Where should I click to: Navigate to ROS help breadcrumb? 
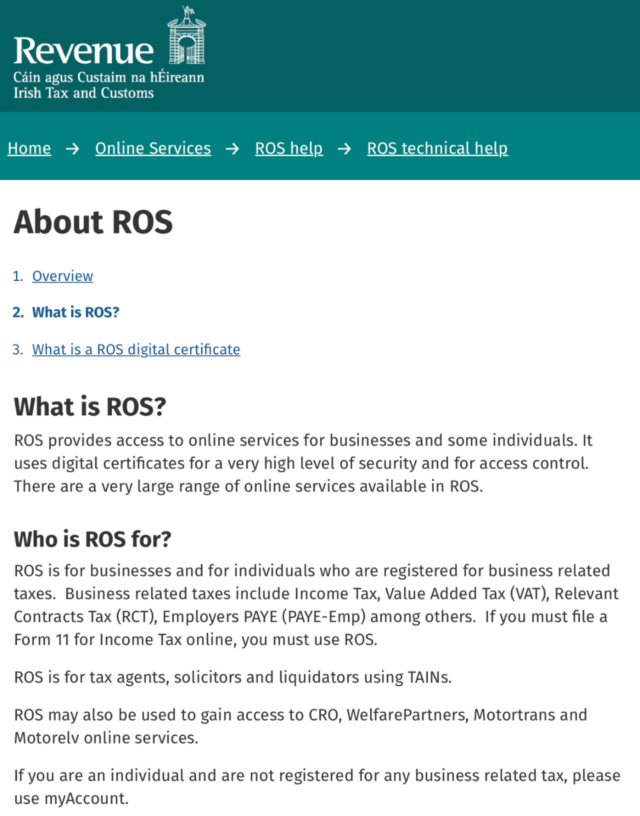[289, 148]
